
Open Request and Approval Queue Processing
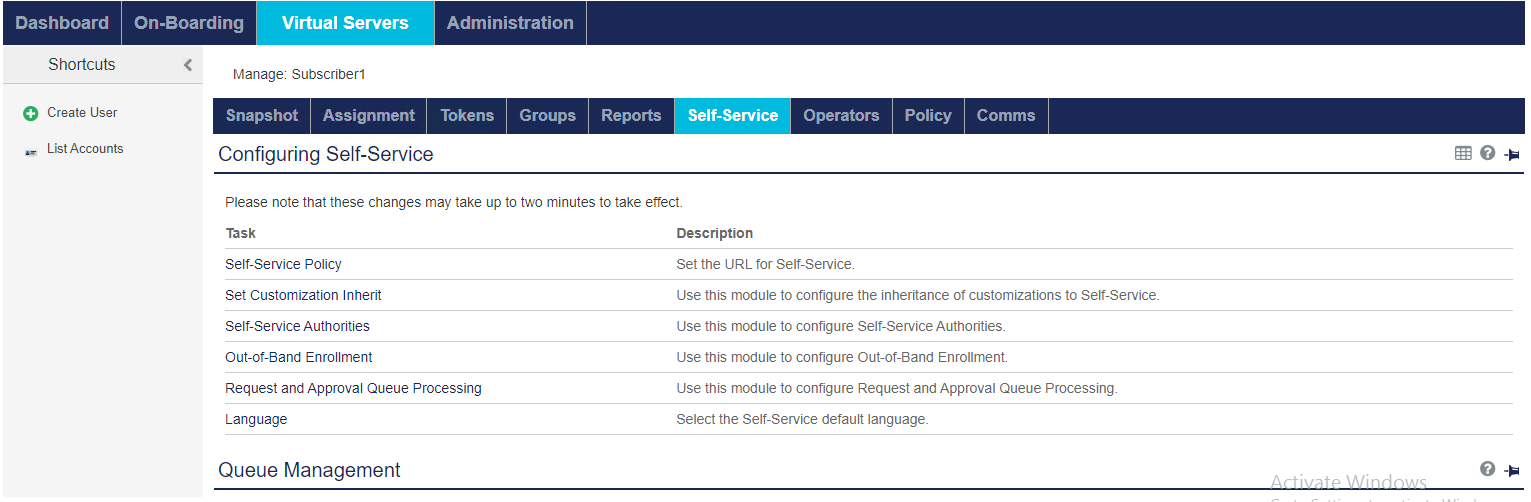click(x=353, y=388)
